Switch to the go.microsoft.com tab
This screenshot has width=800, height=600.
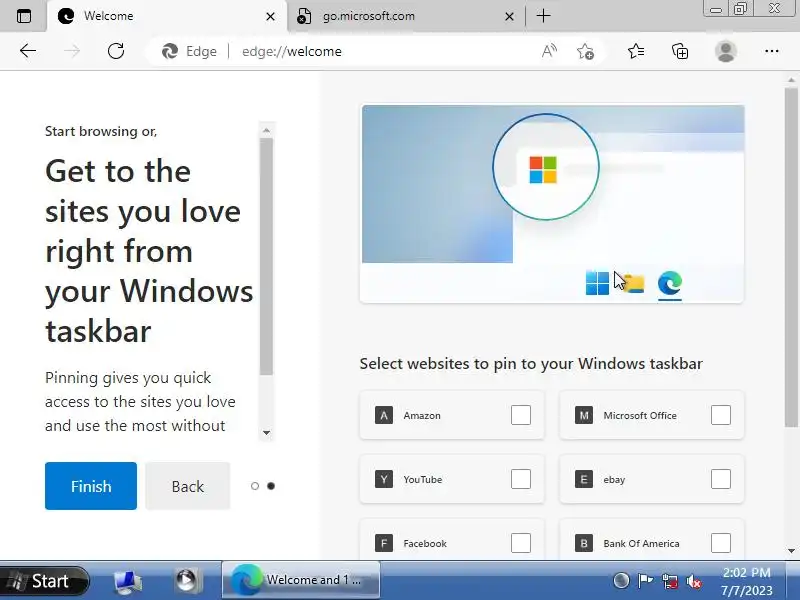click(406, 16)
